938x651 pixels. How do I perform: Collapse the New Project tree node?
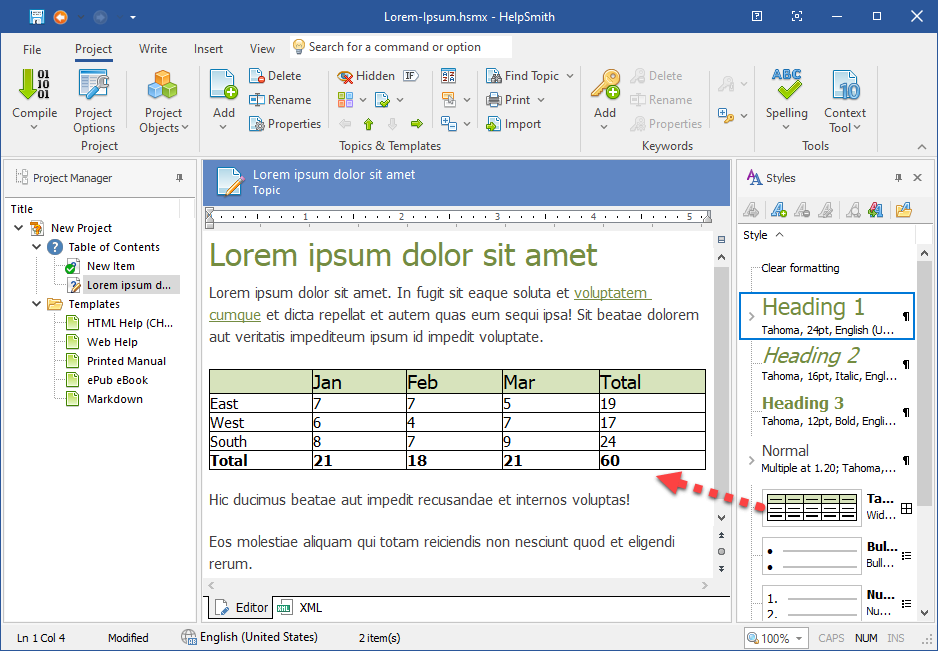[19, 228]
